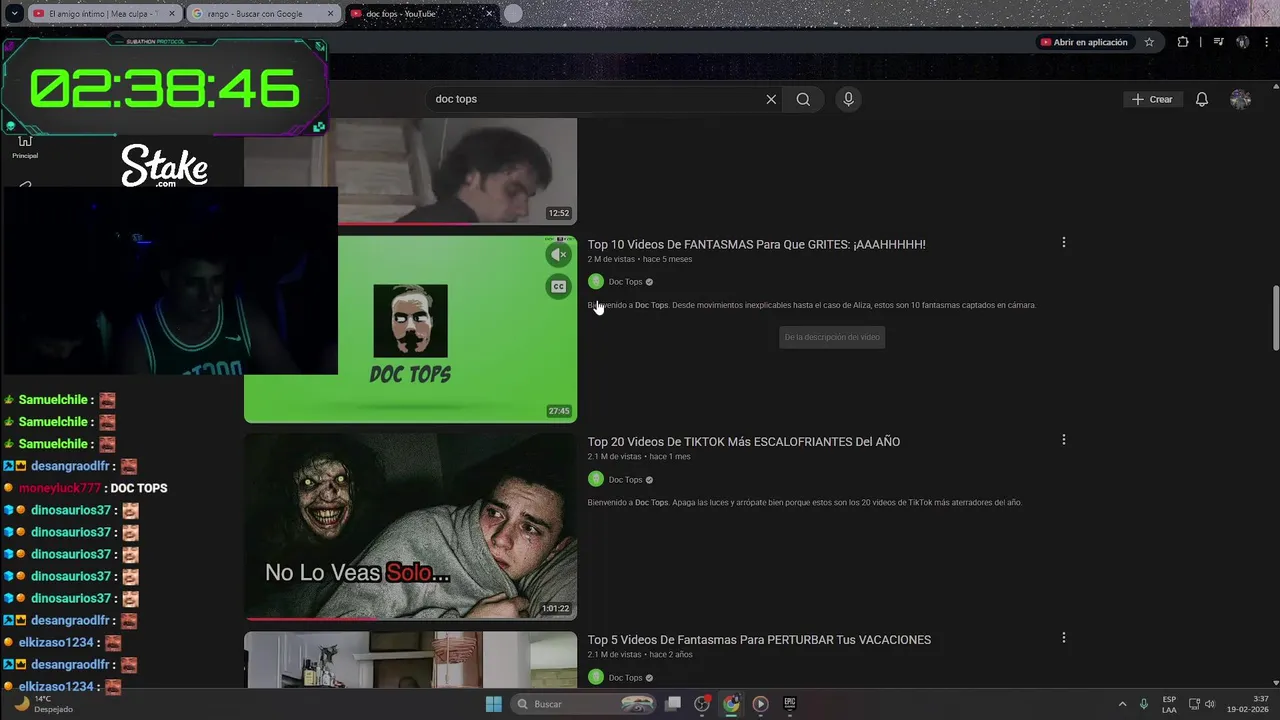
Task: Start voice search with the microphone
Action: pyautogui.click(x=848, y=99)
